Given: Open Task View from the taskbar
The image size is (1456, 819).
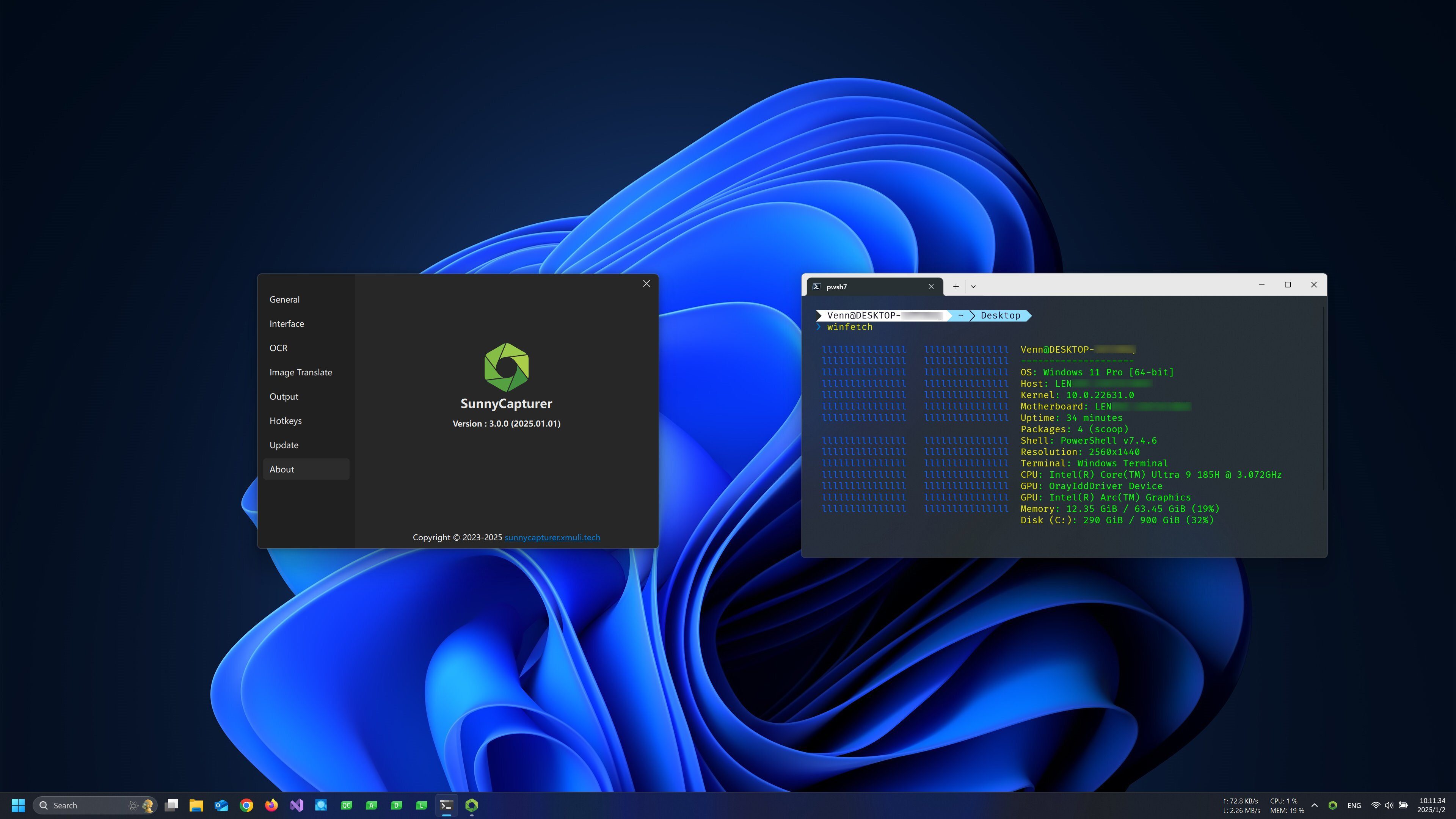Looking at the screenshot, I should pos(171,805).
